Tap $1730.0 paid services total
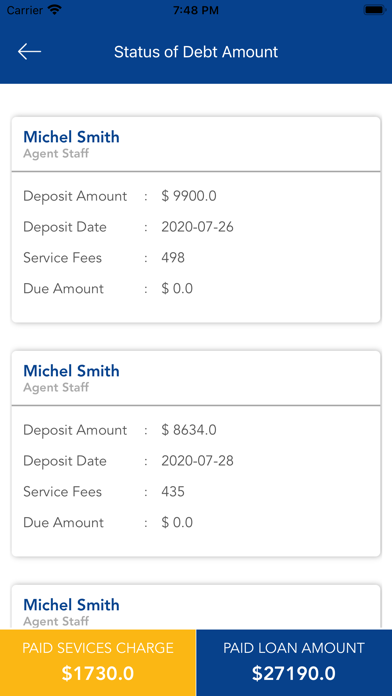This screenshot has height=696, width=392. click(98, 674)
